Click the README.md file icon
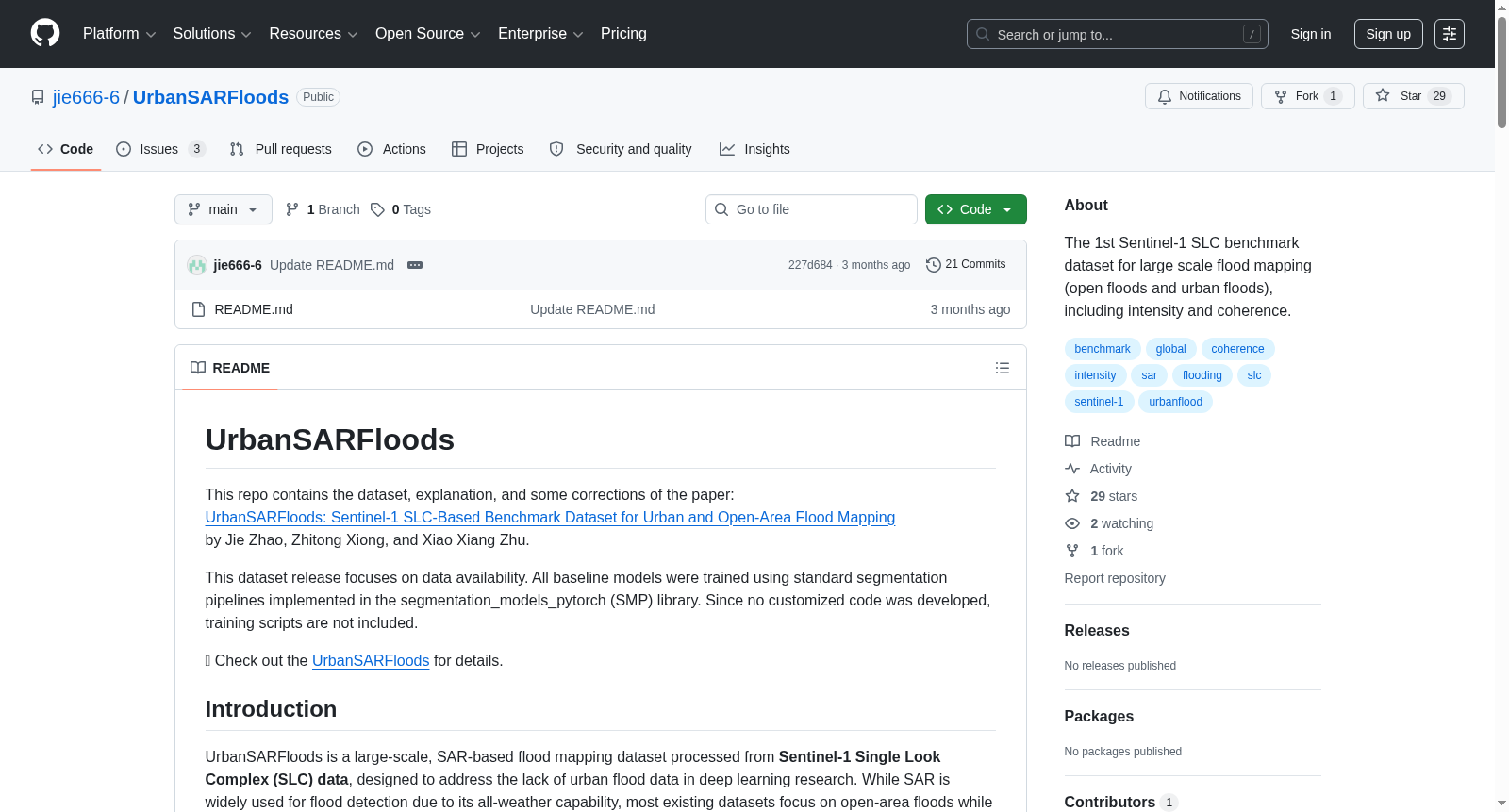 198,309
